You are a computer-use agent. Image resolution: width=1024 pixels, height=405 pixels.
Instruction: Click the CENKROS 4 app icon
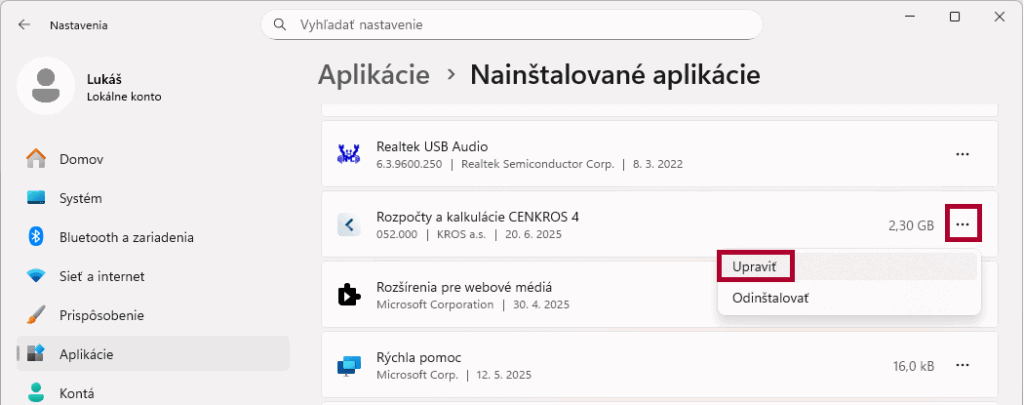pyautogui.click(x=349, y=225)
